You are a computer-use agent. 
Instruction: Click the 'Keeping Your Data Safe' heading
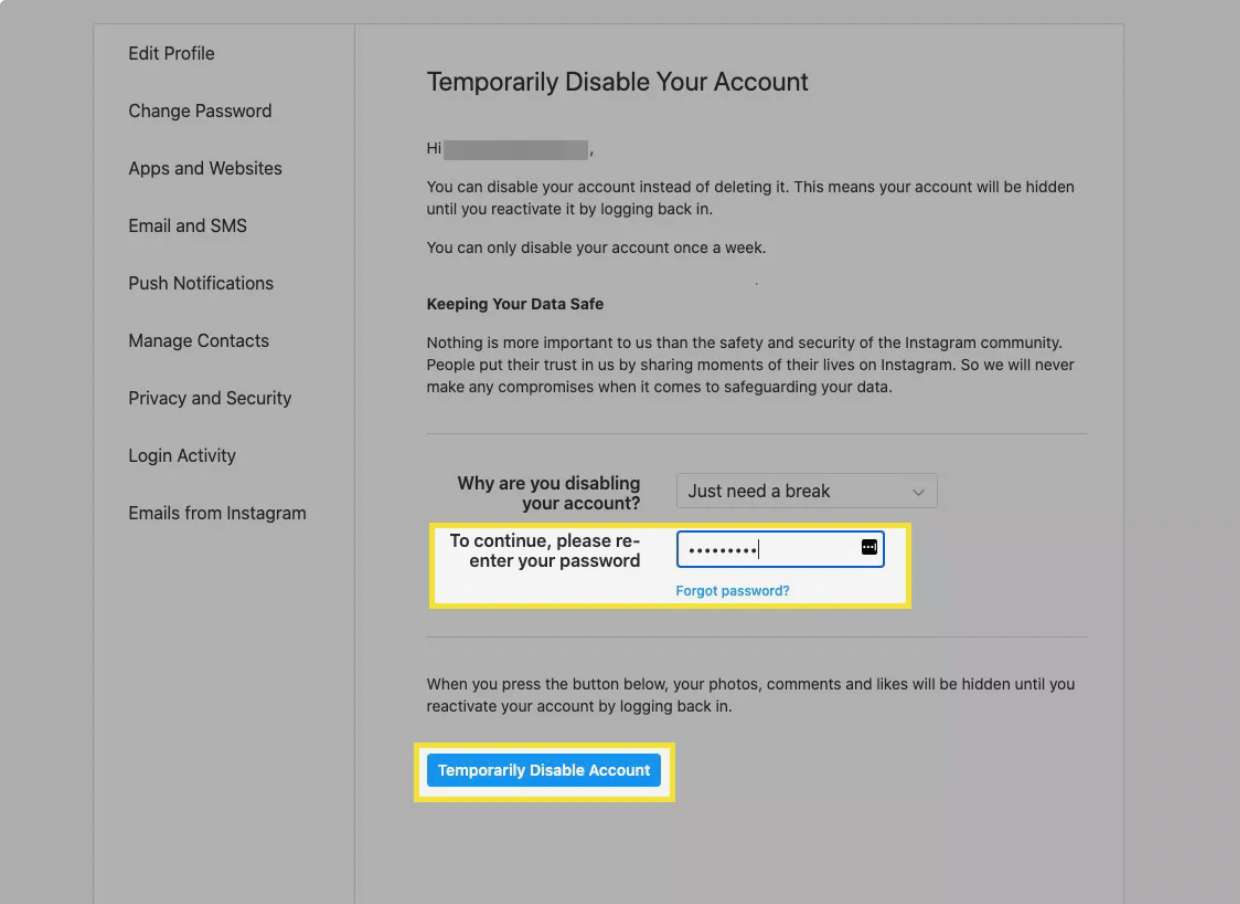(514, 303)
